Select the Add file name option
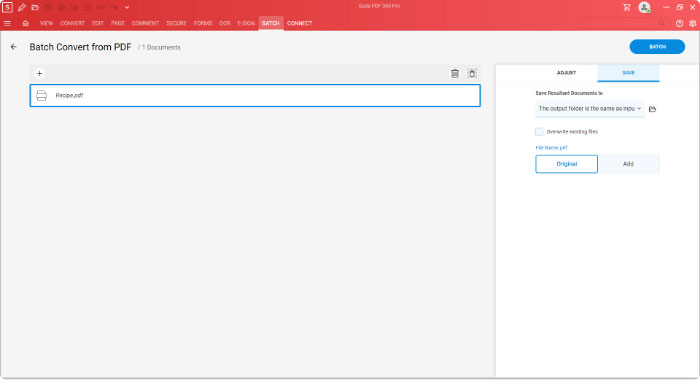Screen dimensions: 700x380 [628, 164]
